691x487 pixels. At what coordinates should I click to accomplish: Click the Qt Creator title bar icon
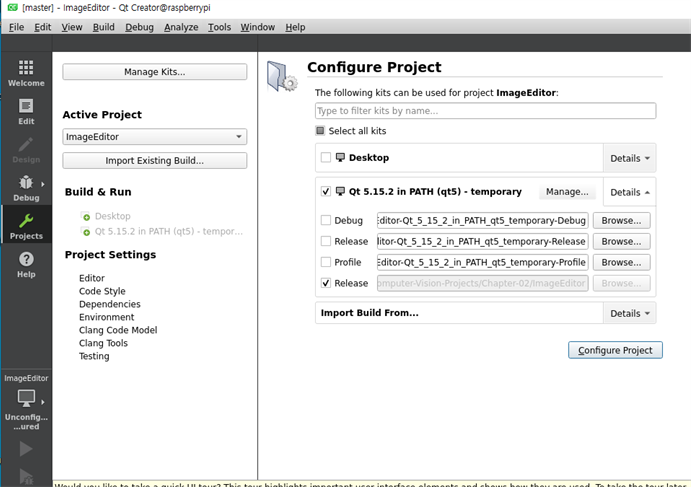(12, 7)
